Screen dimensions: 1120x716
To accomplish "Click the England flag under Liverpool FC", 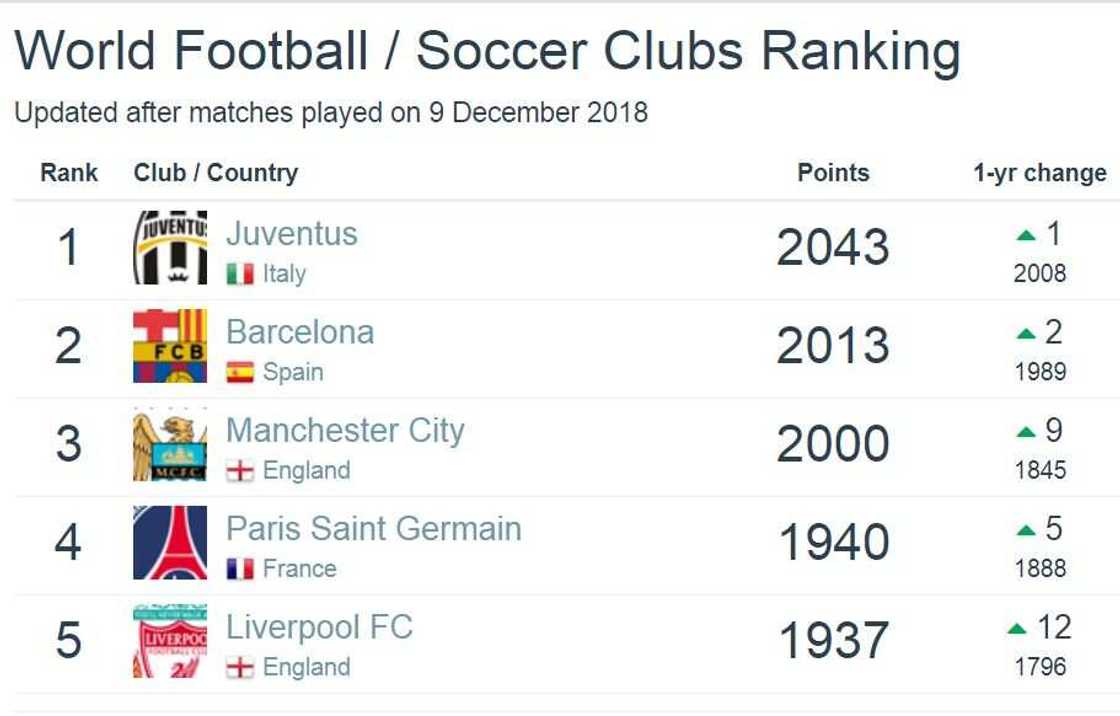I will tap(240, 668).
